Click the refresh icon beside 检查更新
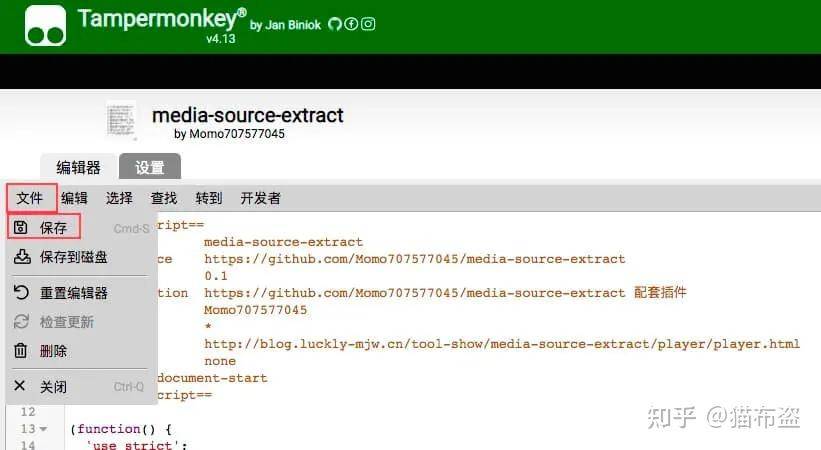This screenshot has height=450, width=821. pos(21,322)
